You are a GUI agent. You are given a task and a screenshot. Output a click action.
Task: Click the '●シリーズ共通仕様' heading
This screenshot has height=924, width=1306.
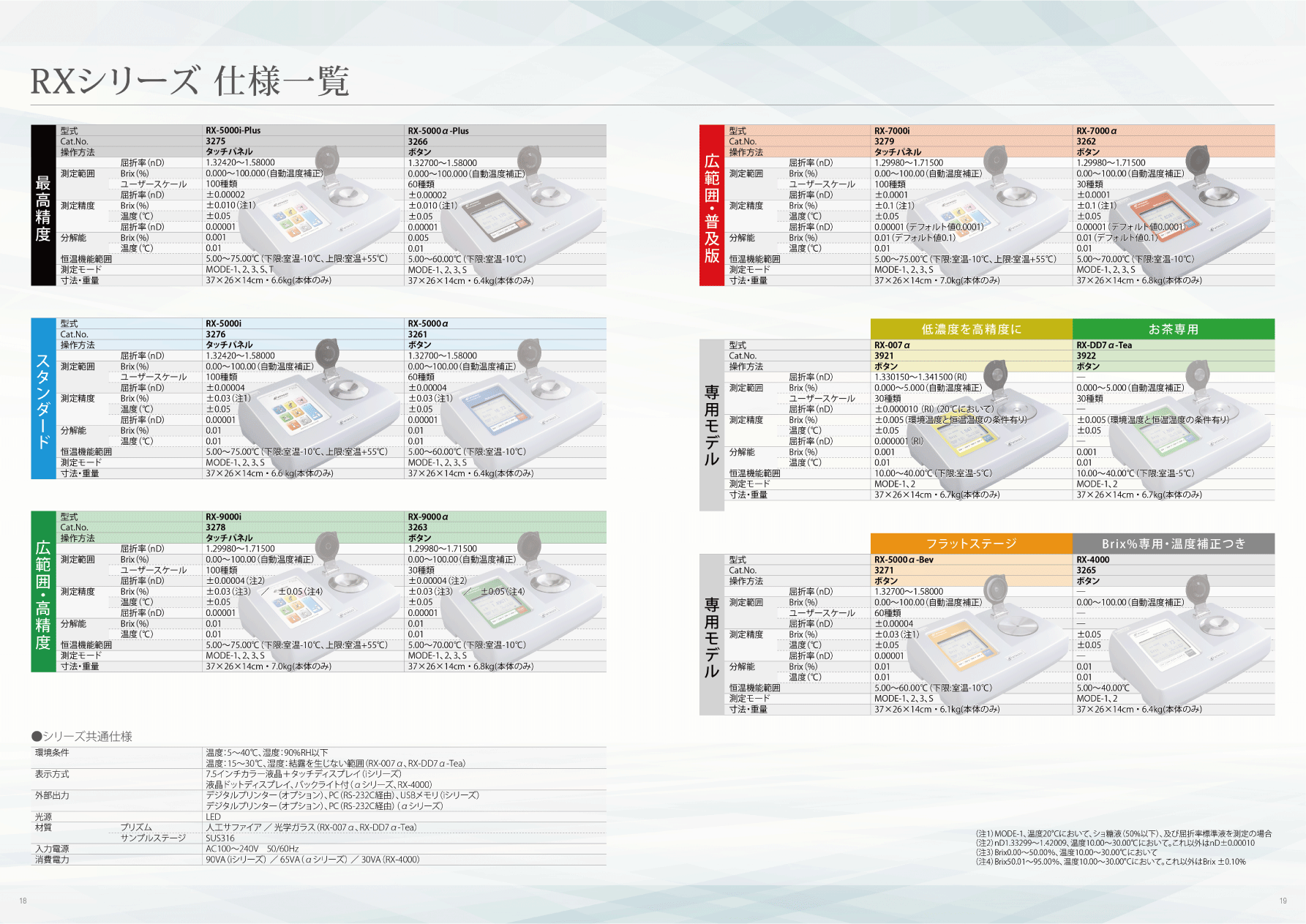(x=82, y=736)
